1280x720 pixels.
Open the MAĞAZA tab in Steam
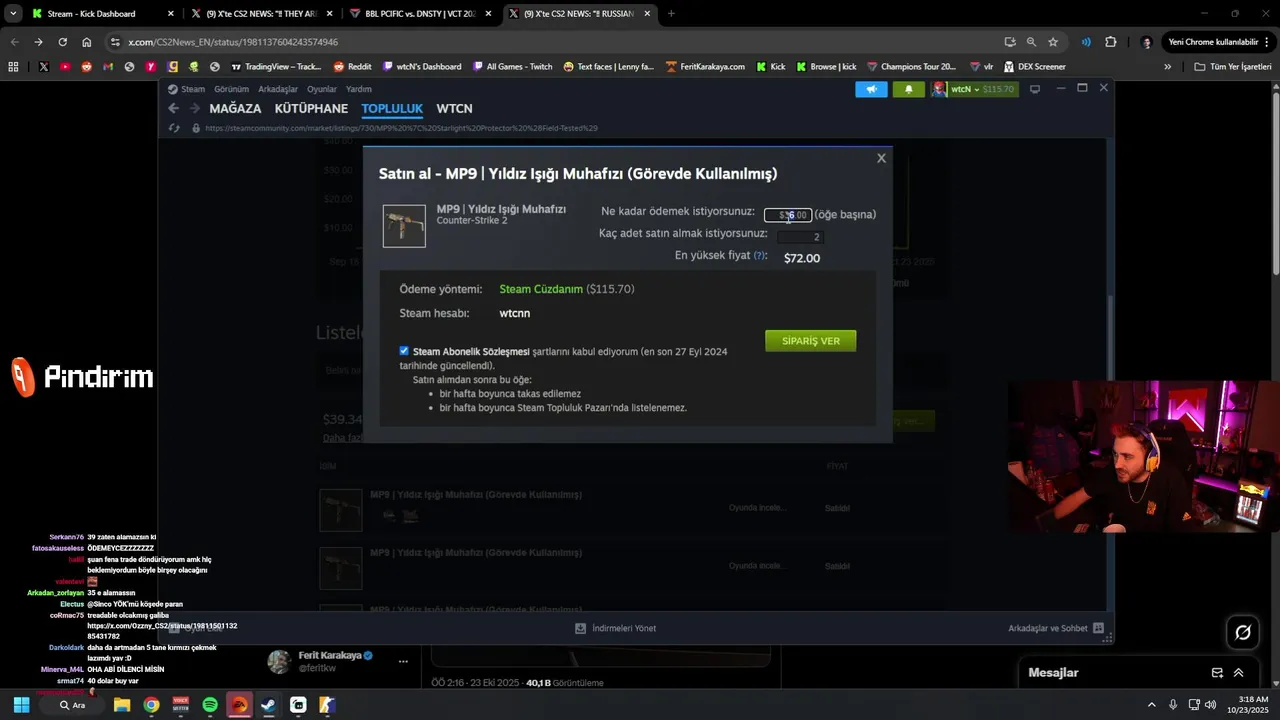click(x=235, y=108)
